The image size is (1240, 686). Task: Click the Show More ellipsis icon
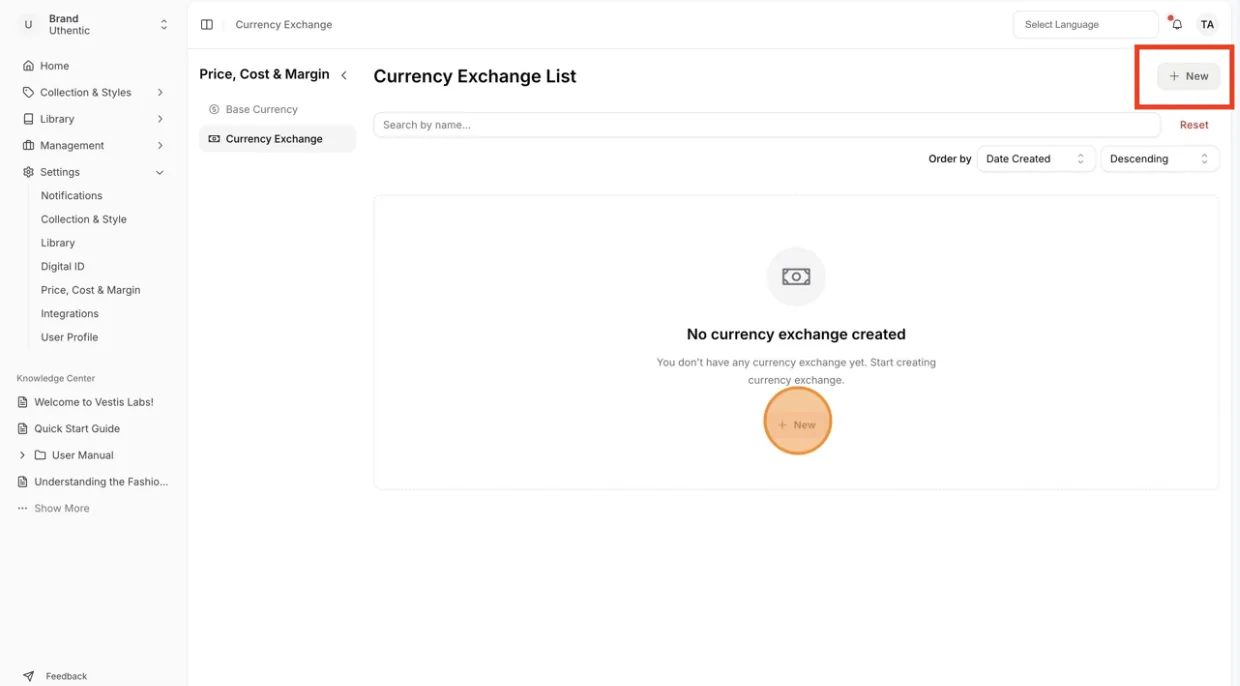(23, 508)
